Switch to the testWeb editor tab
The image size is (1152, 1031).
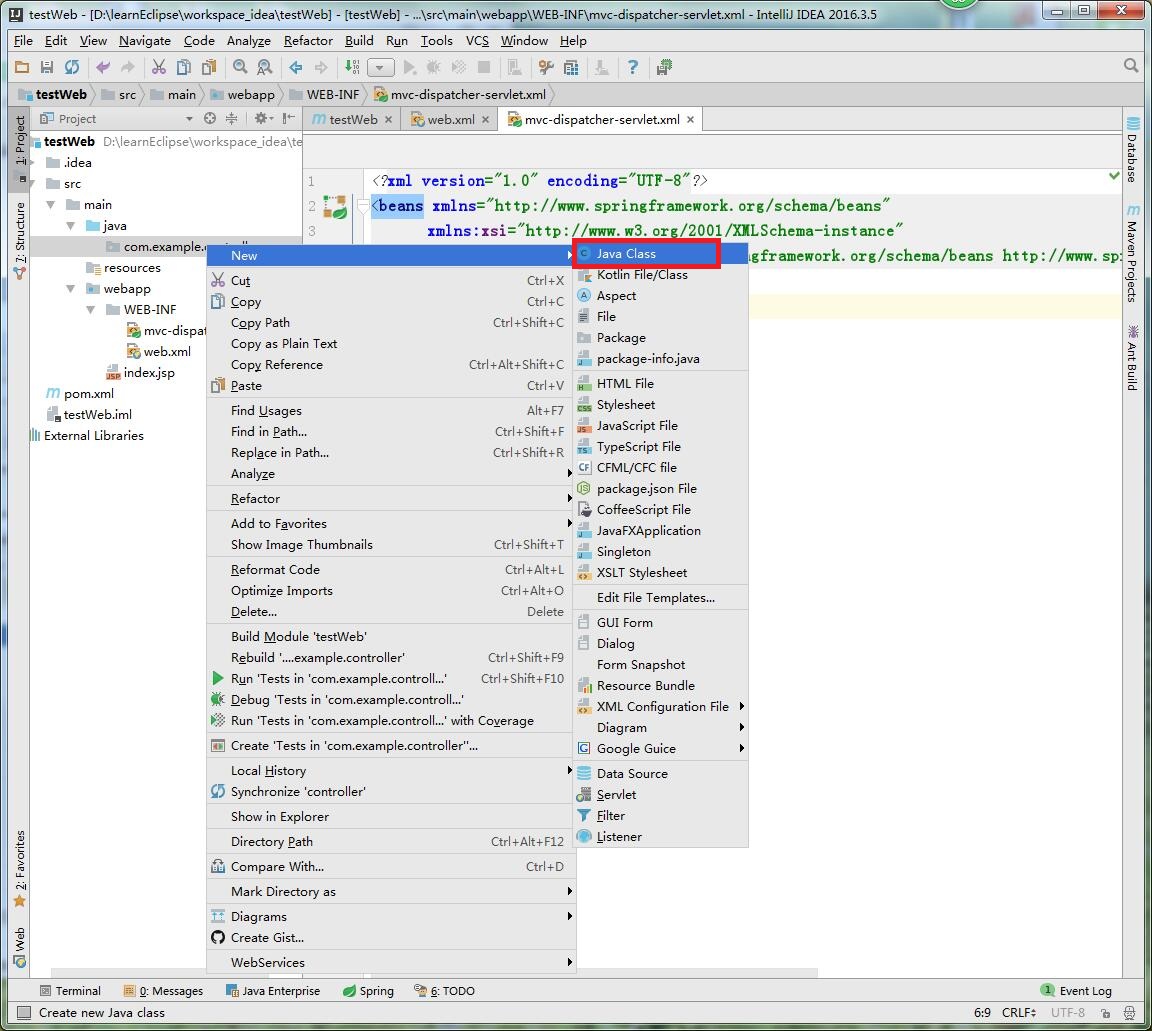[x=353, y=119]
